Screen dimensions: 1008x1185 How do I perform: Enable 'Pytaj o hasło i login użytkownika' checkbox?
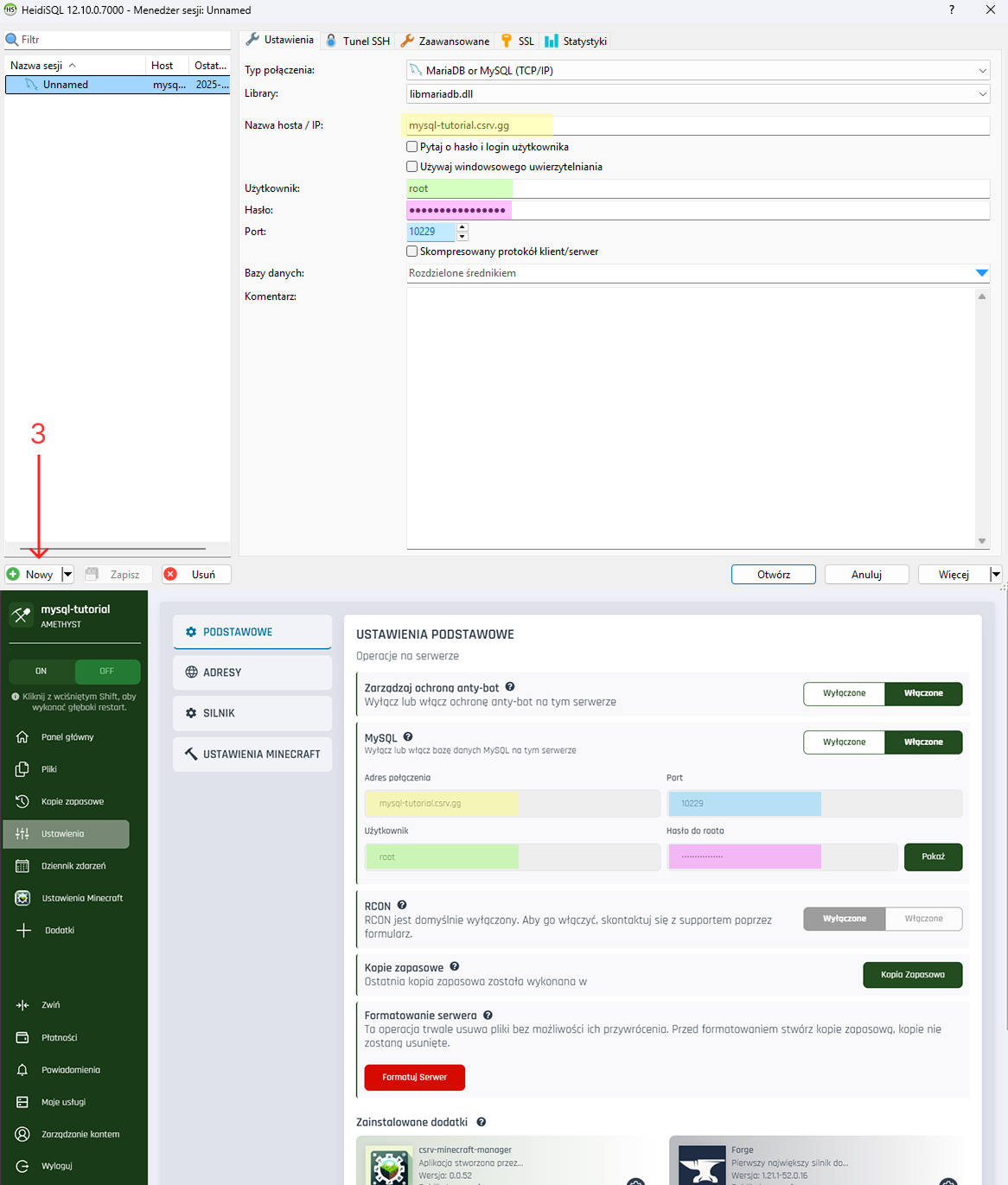[x=412, y=147]
